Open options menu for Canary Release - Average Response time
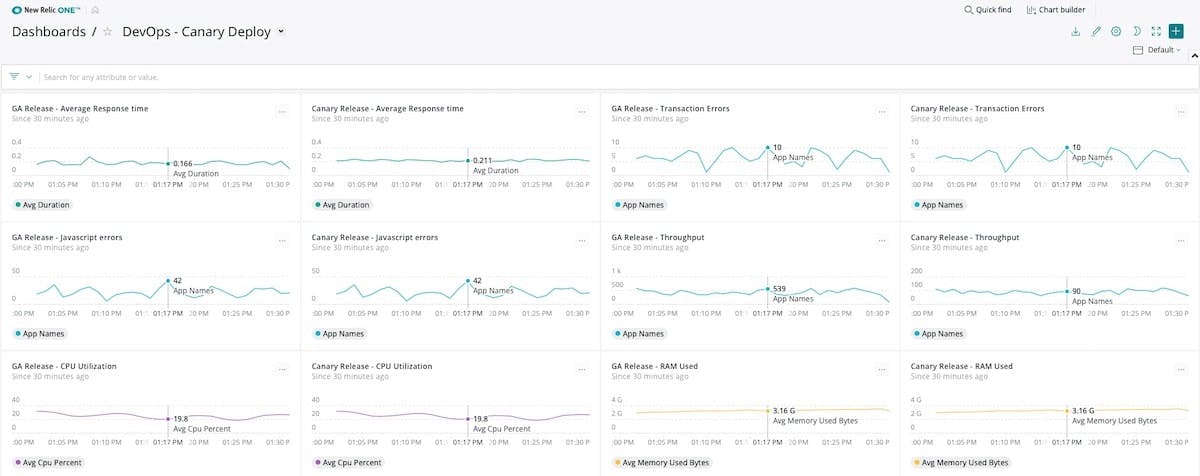This screenshot has height=476, width=1200. 583,112
